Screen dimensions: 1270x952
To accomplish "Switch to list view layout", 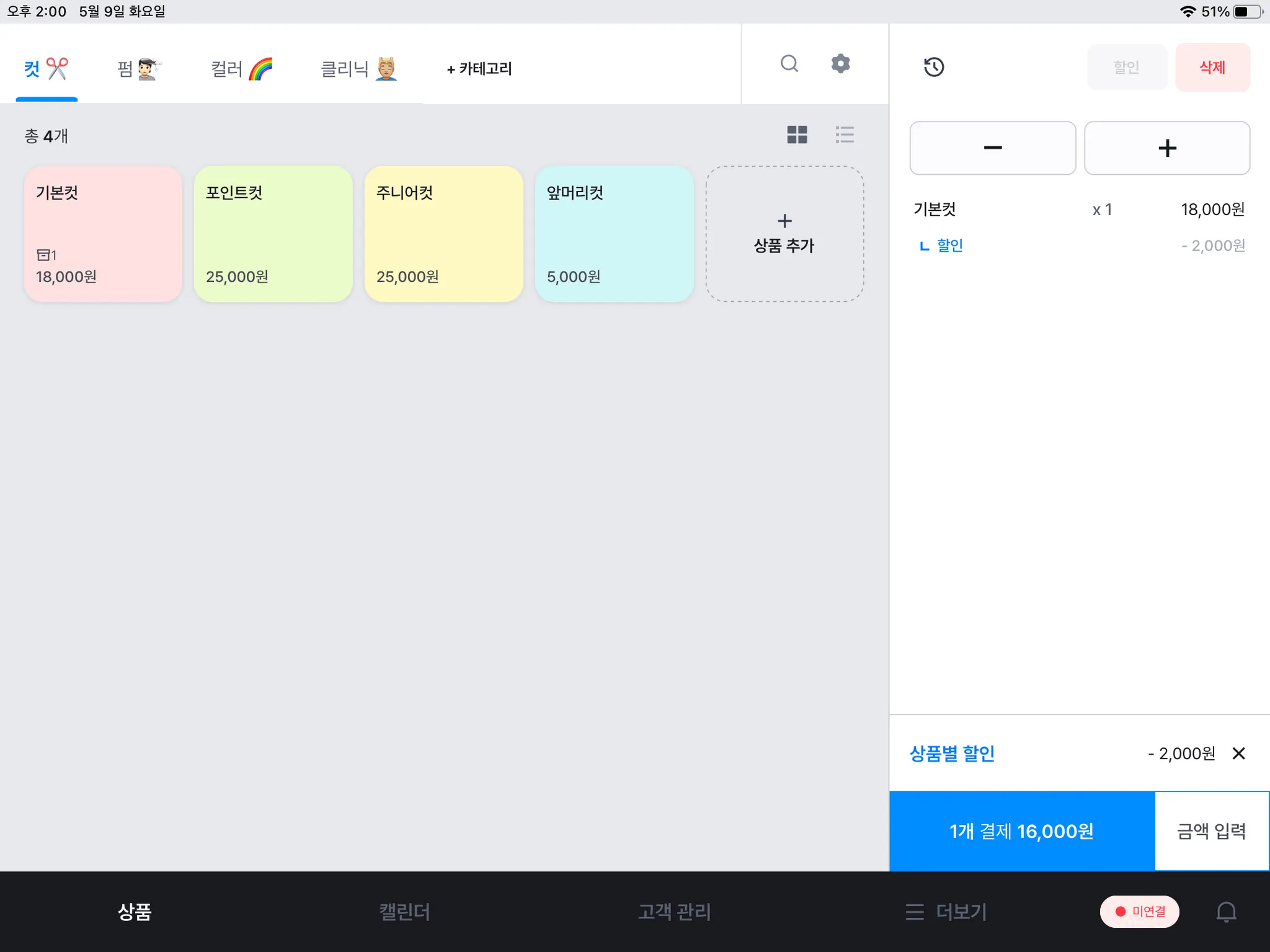I will click(x=845, y=134).
